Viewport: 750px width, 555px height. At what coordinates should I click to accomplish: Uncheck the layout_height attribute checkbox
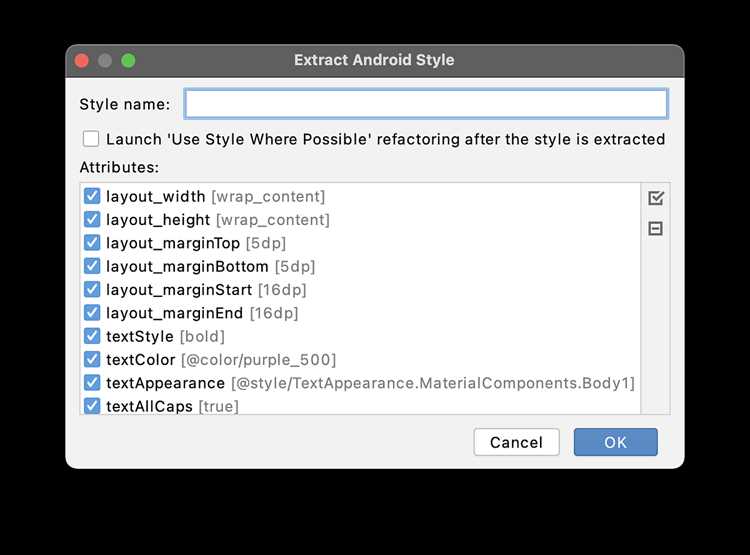[92, 220]
